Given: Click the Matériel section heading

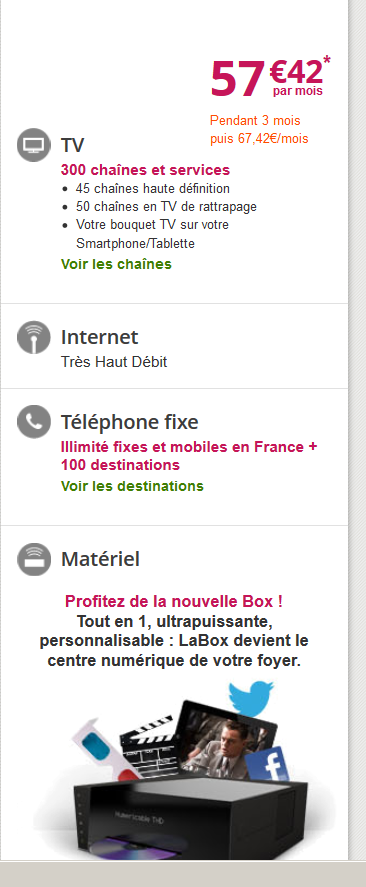Looking at the screenshot, I should [100, 559].
